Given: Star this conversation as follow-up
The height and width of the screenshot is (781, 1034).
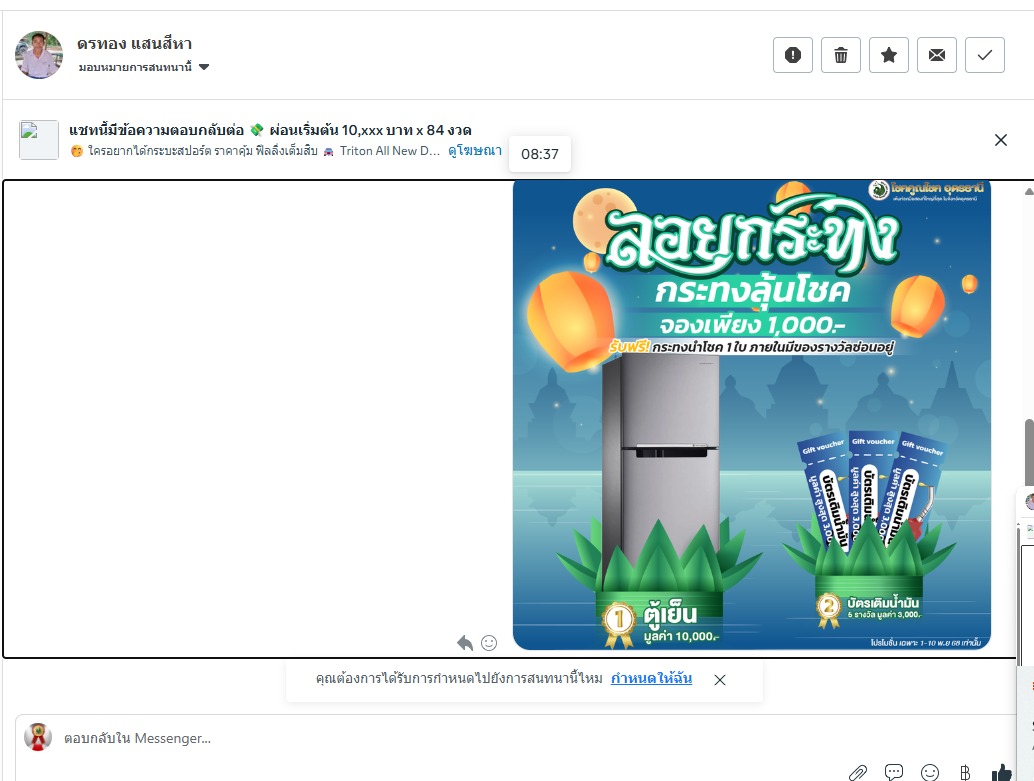Looking at the screenshot, I should [x=889, y=55].
